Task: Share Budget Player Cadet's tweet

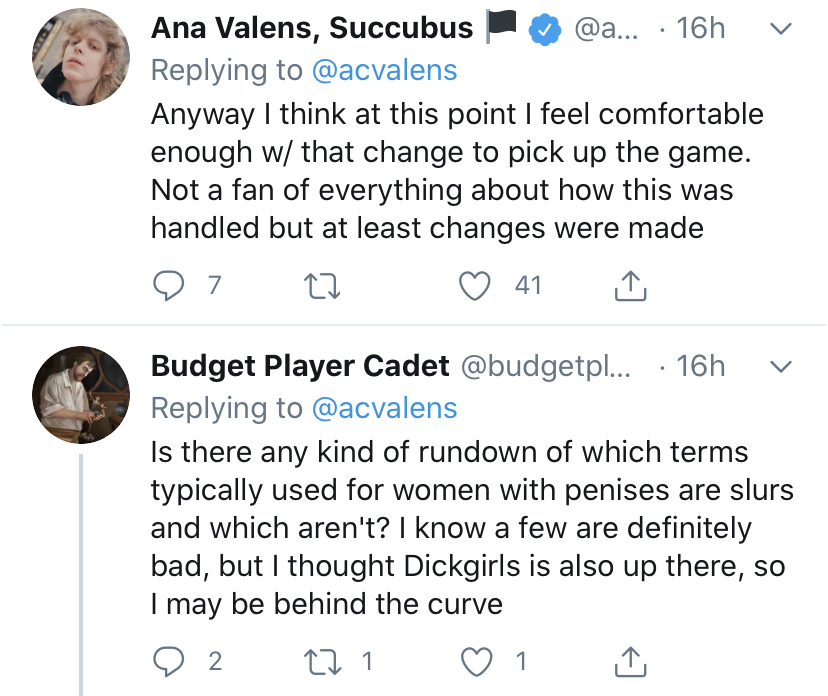Action: pyautogui.click(x=630, y=660)
